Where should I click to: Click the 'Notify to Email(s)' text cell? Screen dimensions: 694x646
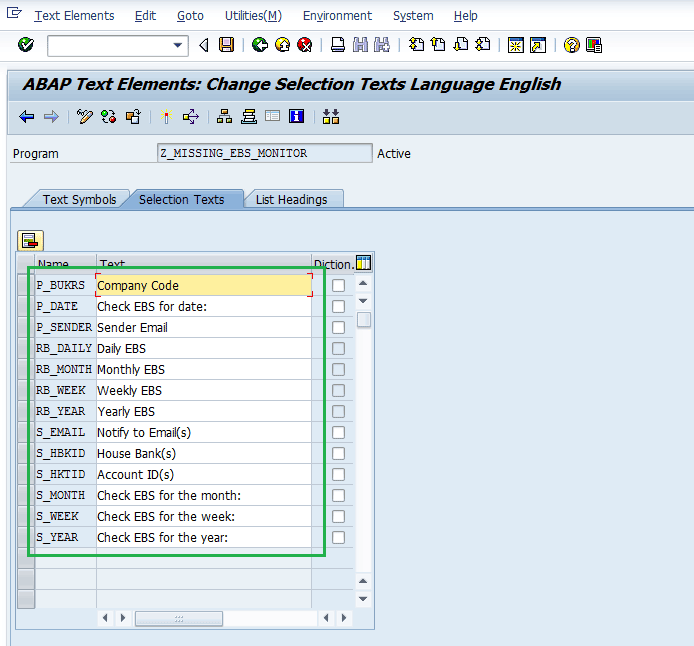(x=204, y=432)
